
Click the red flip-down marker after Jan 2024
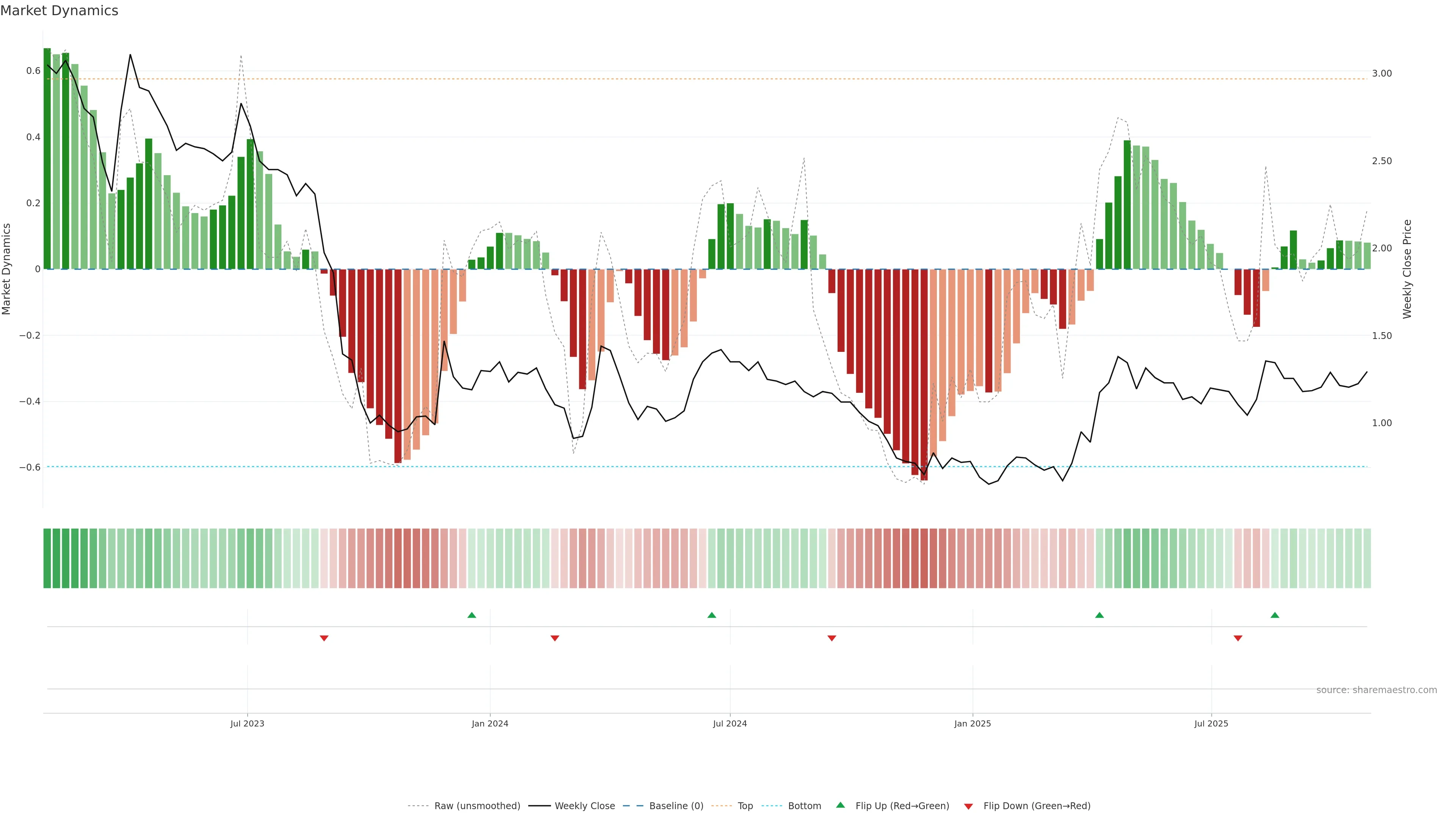(x=554, y=638)
